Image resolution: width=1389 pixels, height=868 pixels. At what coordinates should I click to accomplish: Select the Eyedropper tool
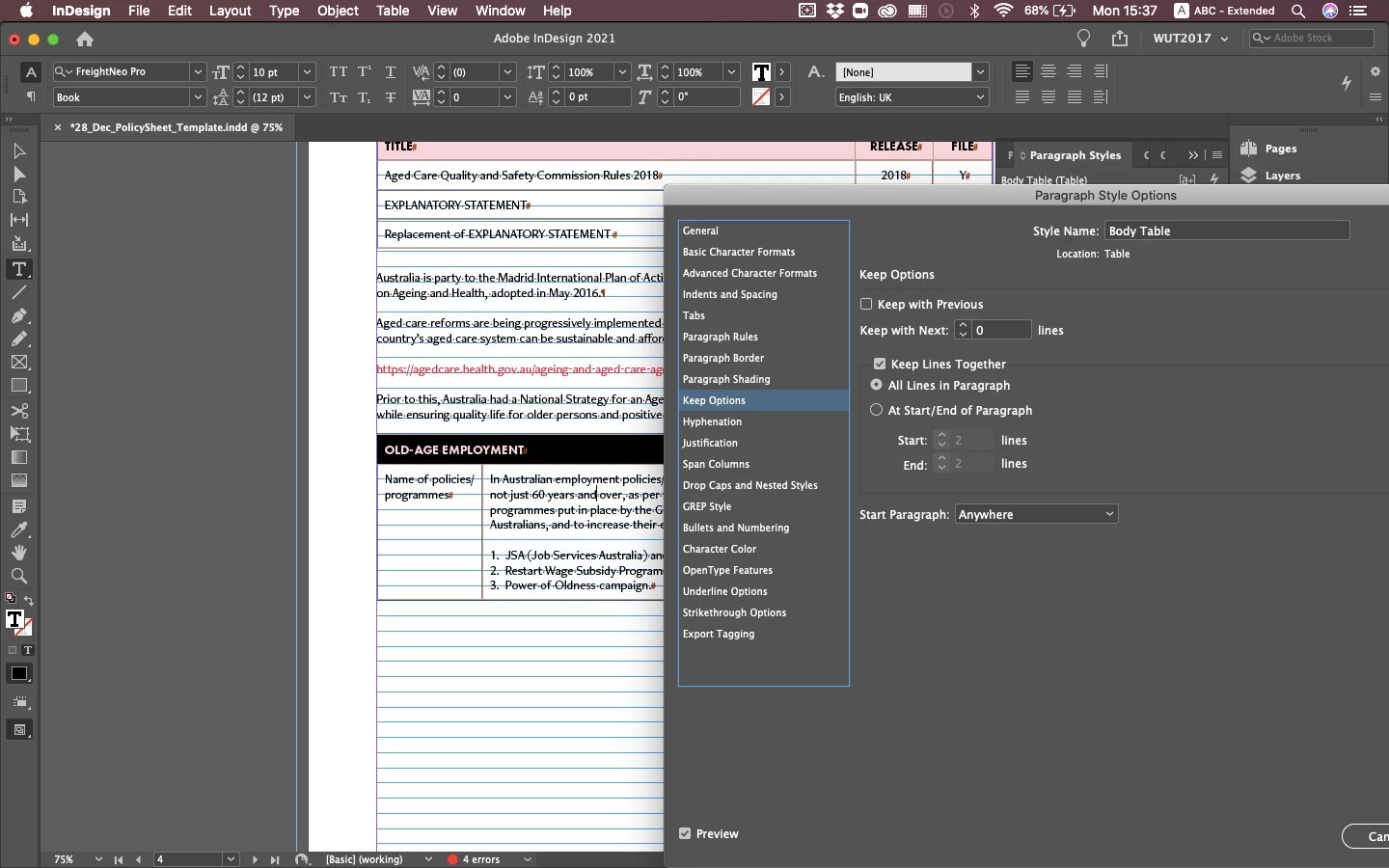click(18, 529)
